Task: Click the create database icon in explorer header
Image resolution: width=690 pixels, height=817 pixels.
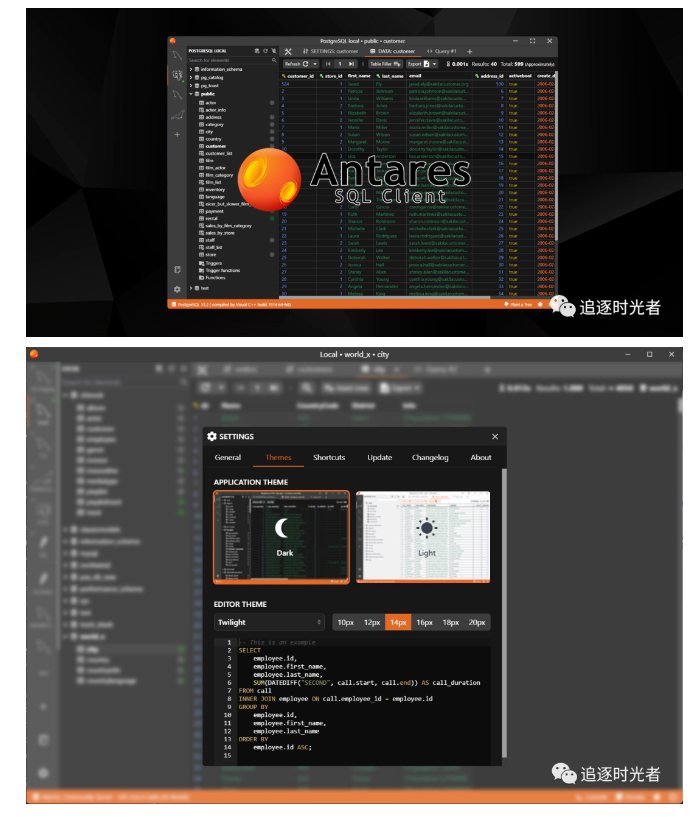Action: [257, 51]
